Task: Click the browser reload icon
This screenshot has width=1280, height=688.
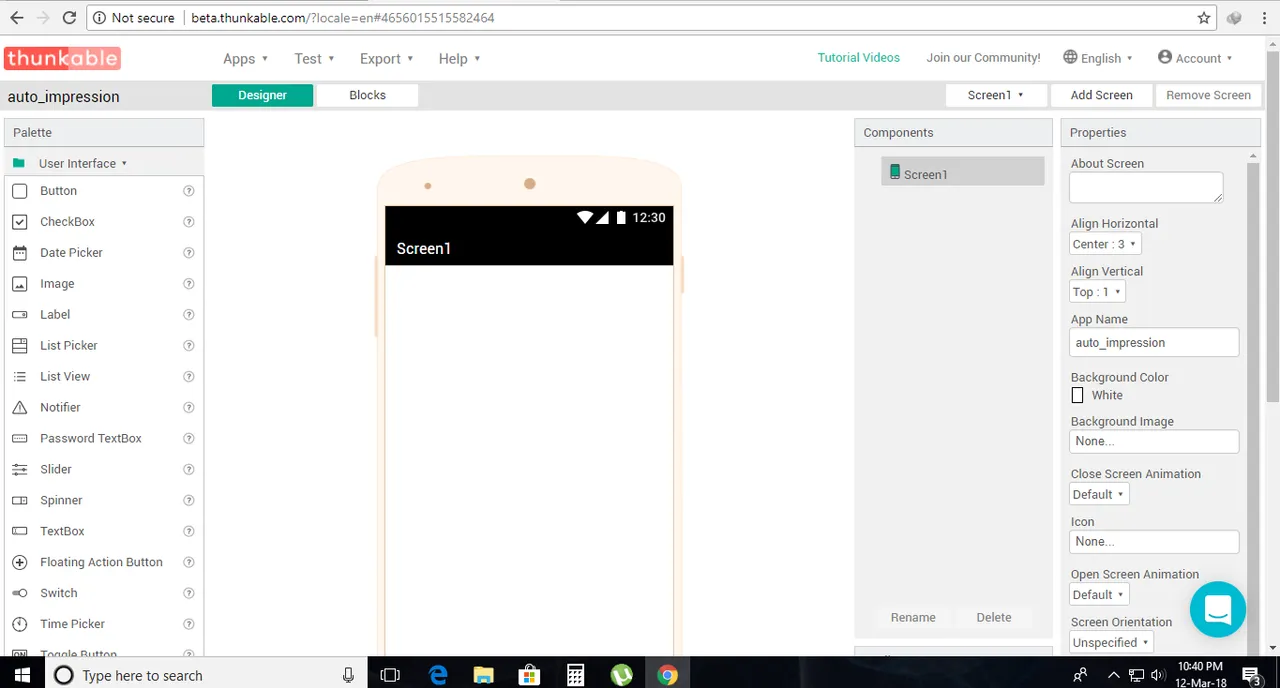Action: point(69,18)
